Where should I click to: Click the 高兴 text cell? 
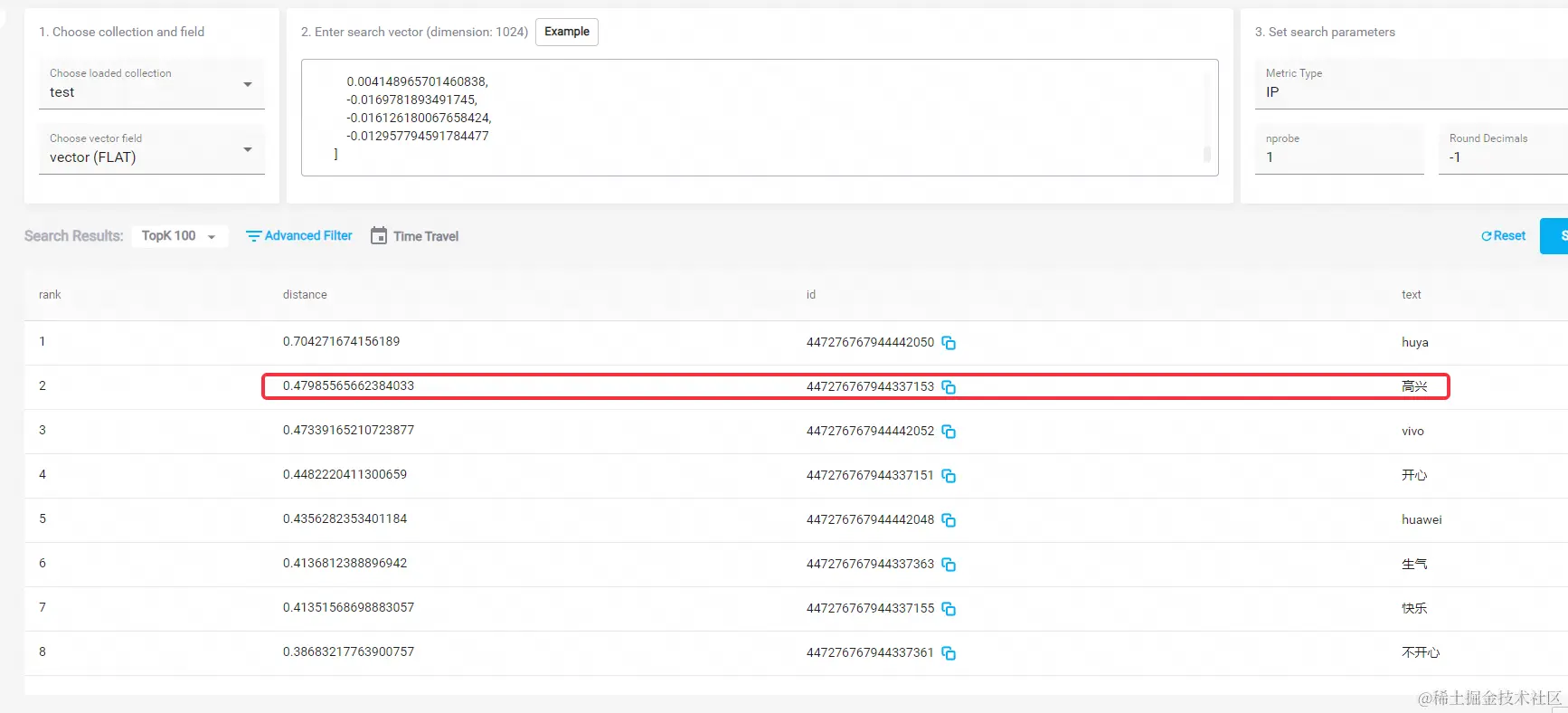click(1414, 387)
